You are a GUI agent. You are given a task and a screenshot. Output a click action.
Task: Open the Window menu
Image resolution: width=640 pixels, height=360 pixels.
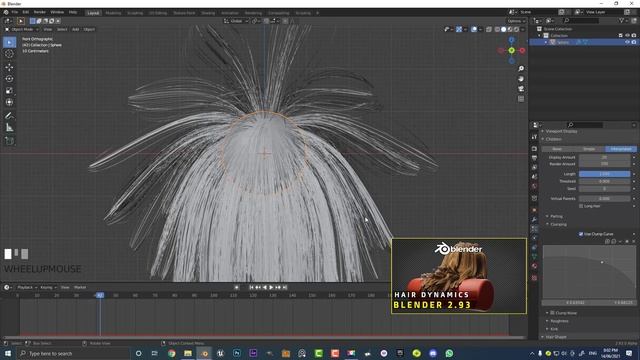[57, 12]
